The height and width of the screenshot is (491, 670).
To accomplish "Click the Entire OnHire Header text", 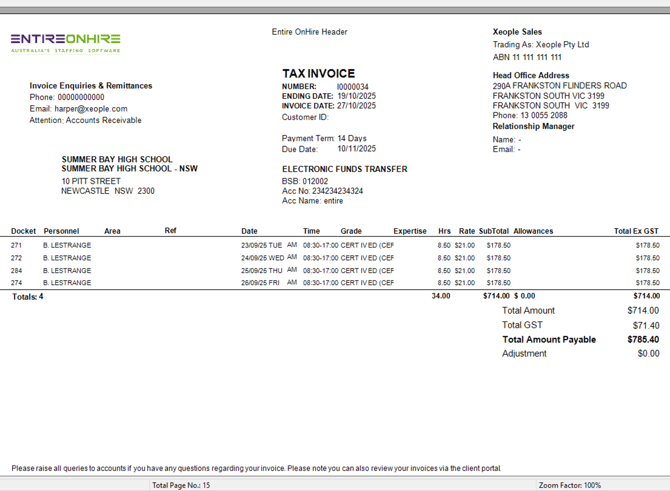I will click(x=309, y=32).
